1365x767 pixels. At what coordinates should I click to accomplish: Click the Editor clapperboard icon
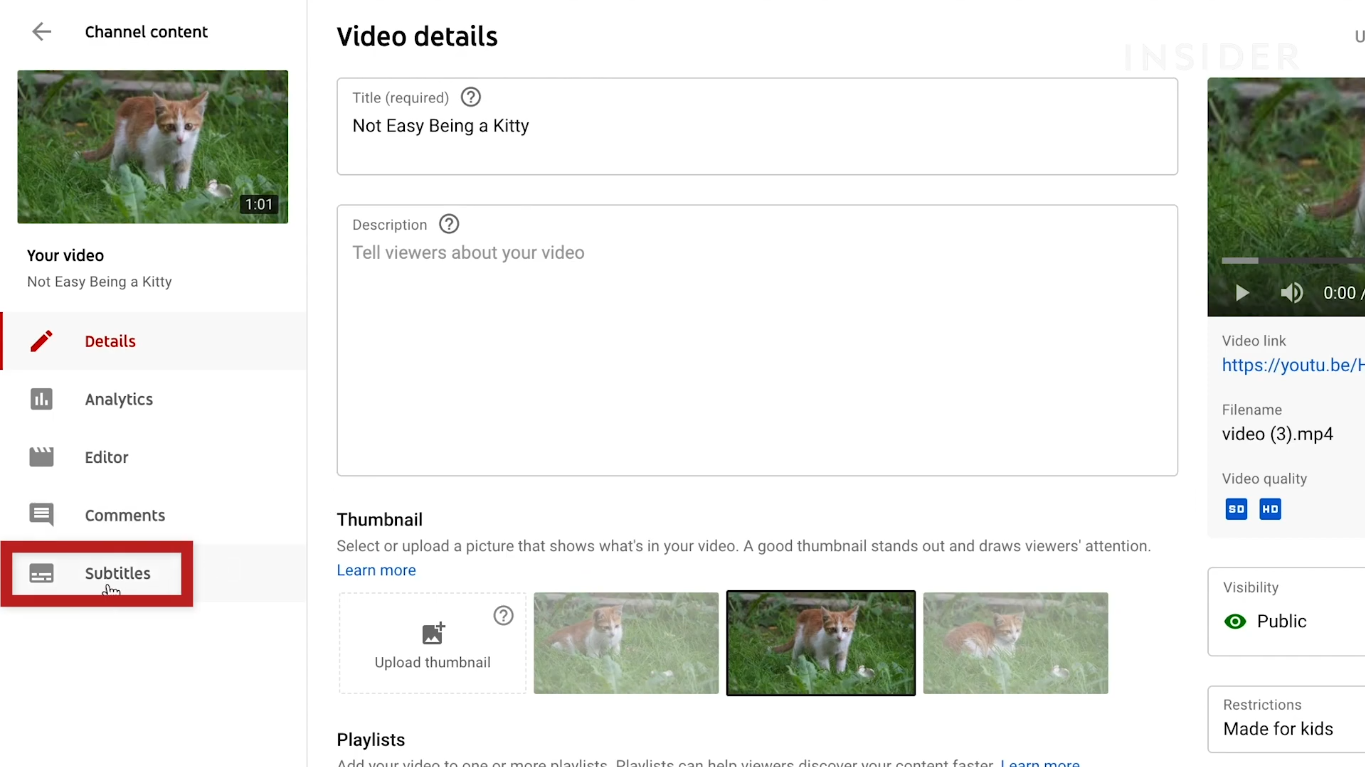41,457
